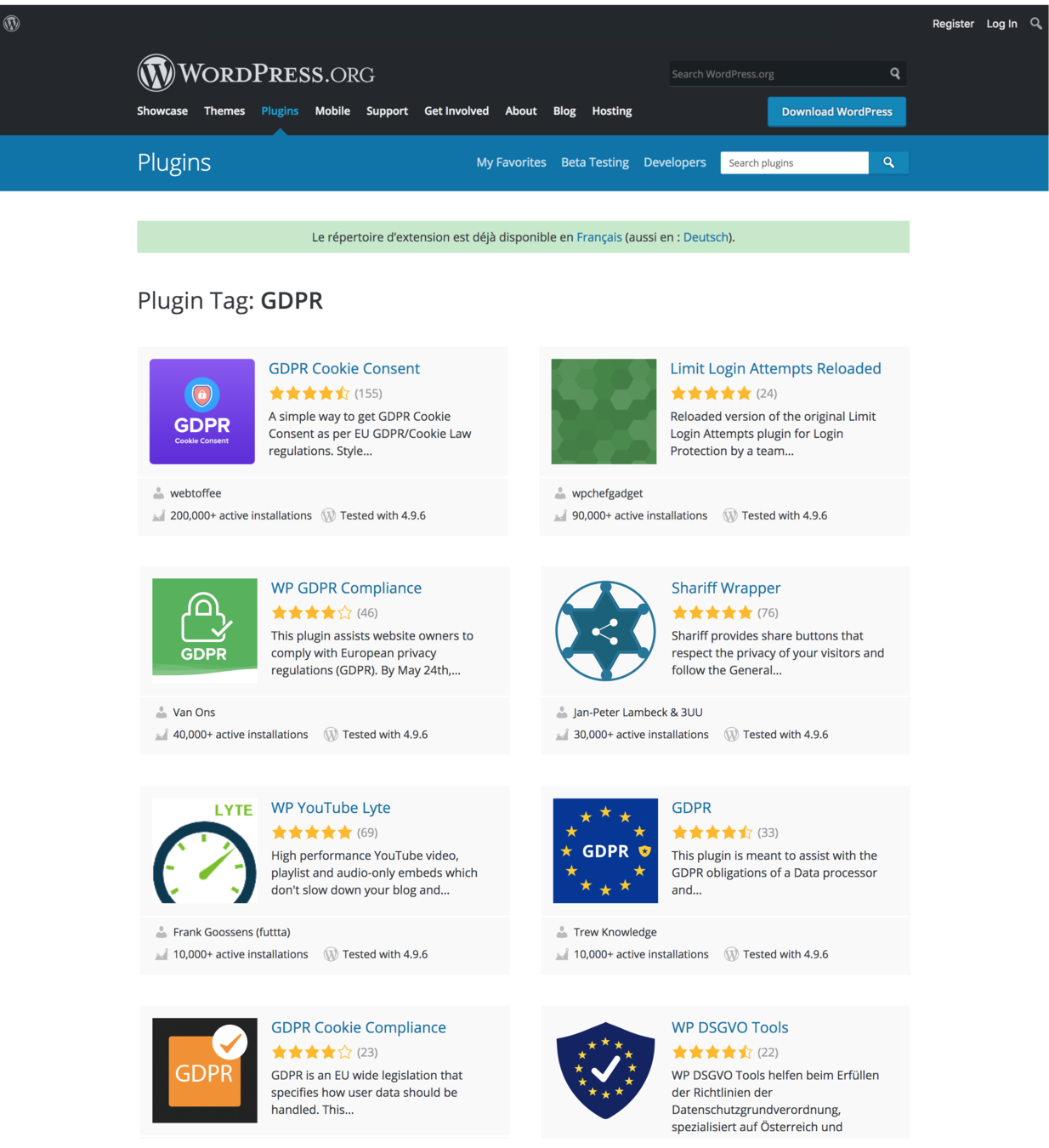Viewport: 1049px width, 1148px height.
Task: Click the Plugins page heading
Action: tap(174, 162)
